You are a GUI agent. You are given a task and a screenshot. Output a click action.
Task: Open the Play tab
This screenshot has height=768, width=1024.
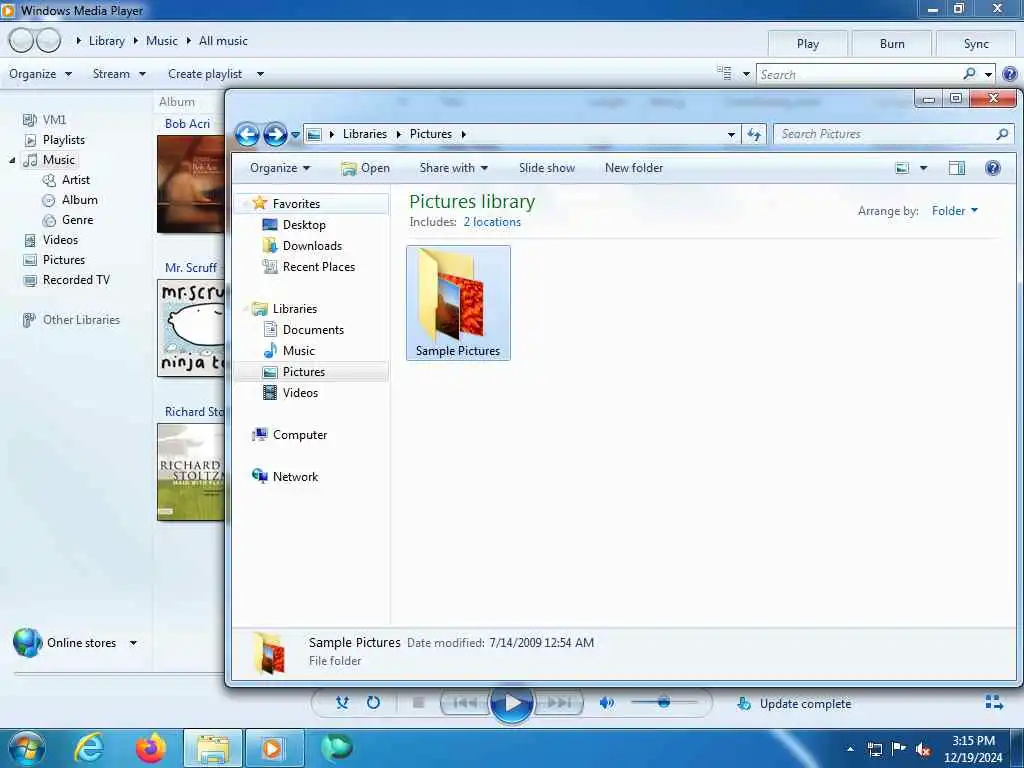point(807,44)
